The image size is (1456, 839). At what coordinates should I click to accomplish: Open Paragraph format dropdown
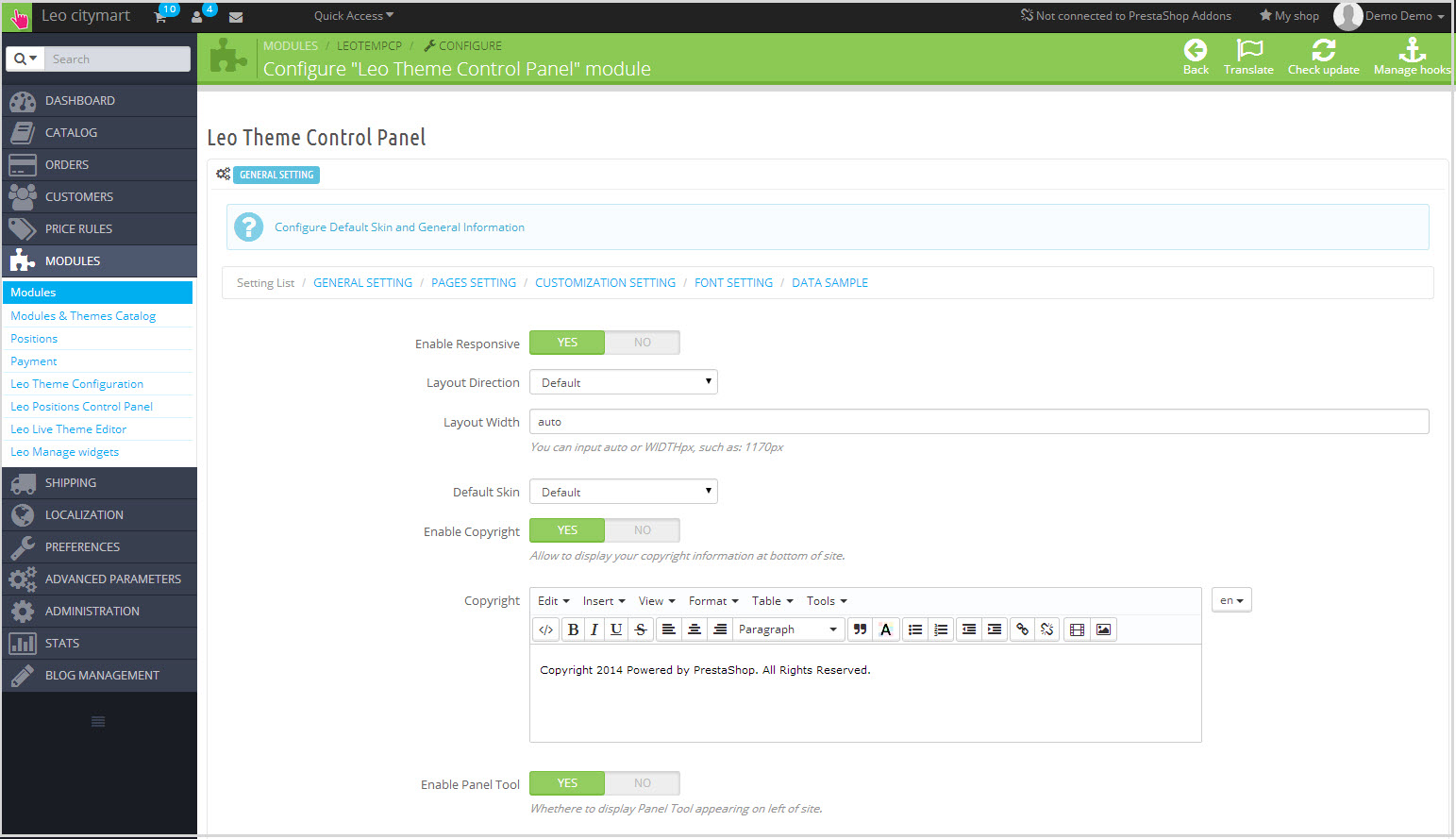(x=788, y=629)
